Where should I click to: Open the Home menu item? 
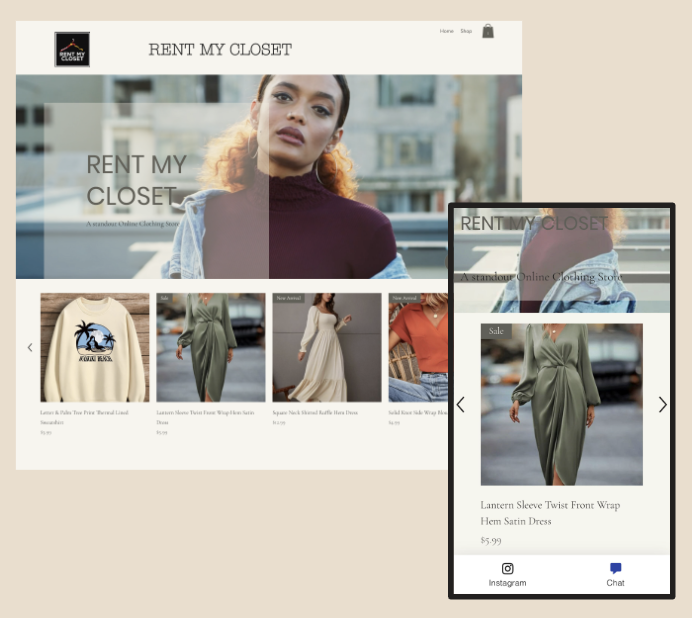(446, 31)
